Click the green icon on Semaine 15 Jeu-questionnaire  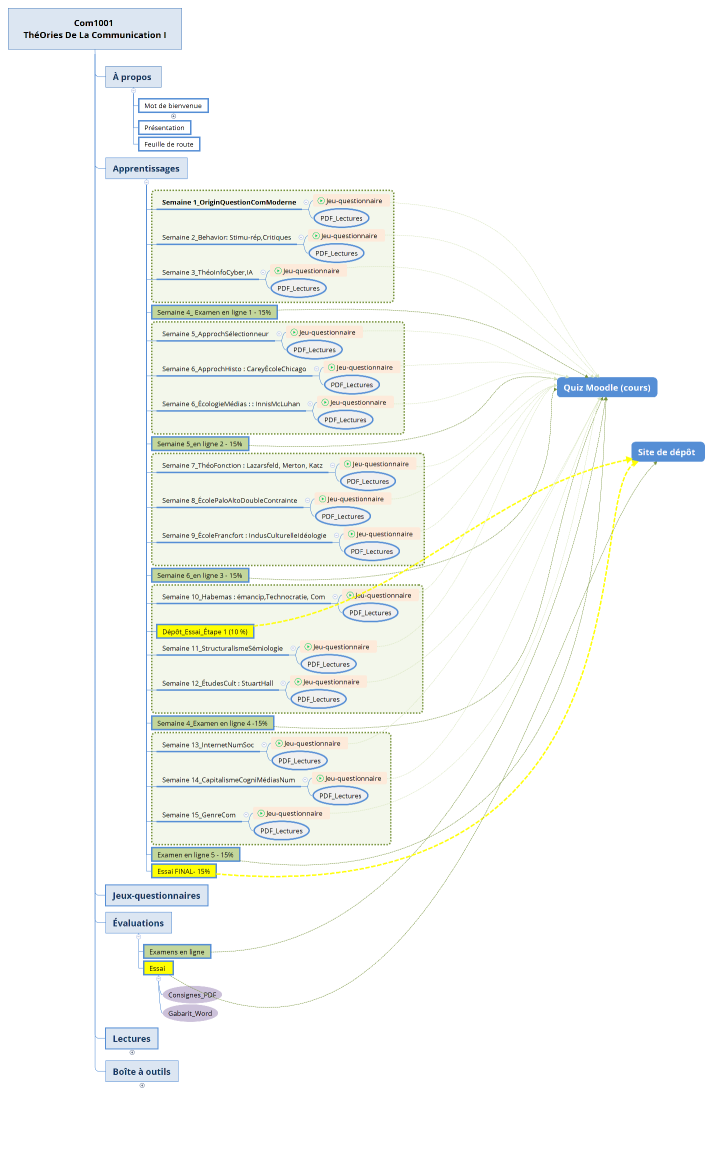tap(261, 814)
